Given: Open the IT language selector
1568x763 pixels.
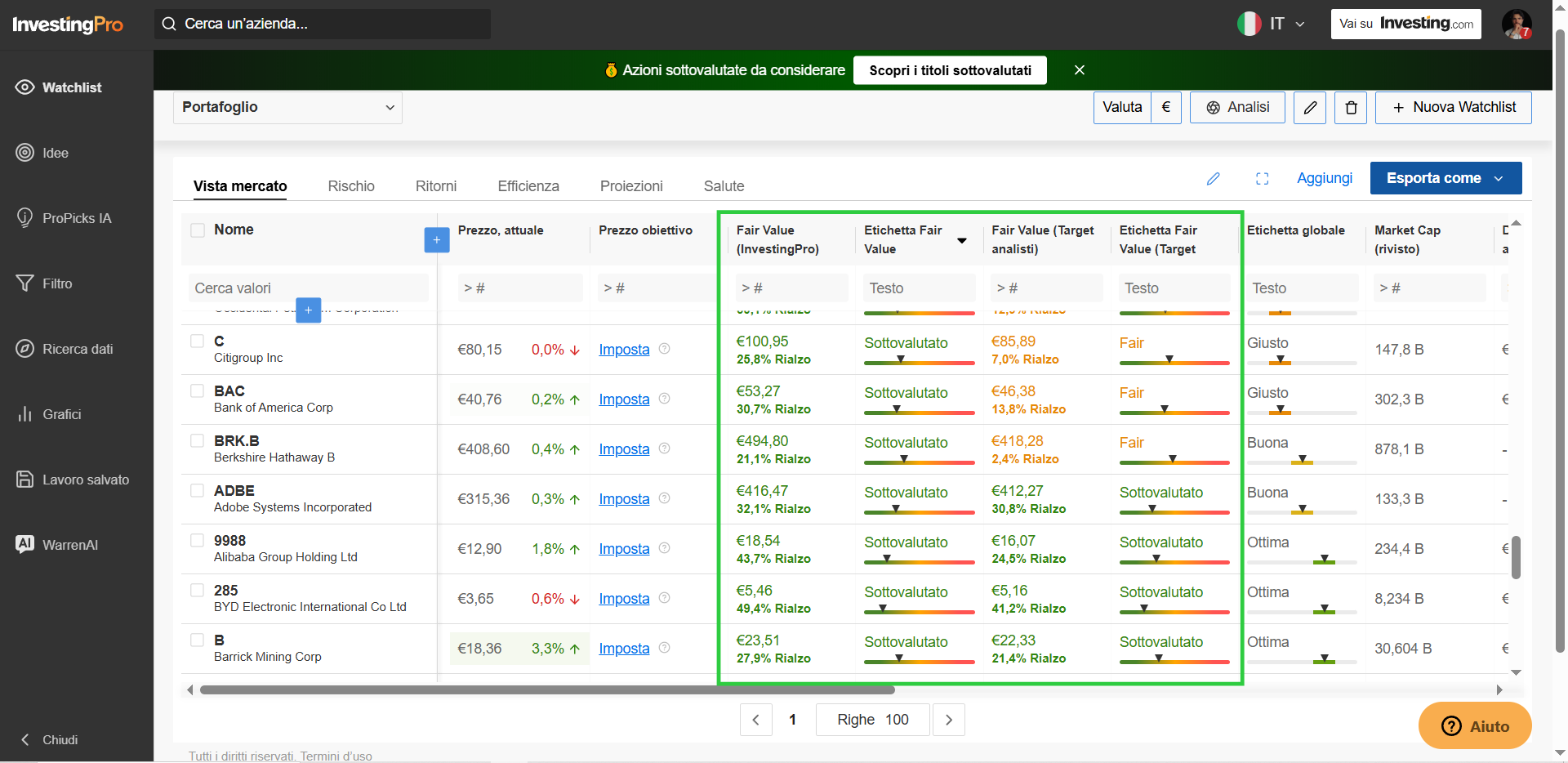Looking at the screenshot, I should [x=1272, y=24].
